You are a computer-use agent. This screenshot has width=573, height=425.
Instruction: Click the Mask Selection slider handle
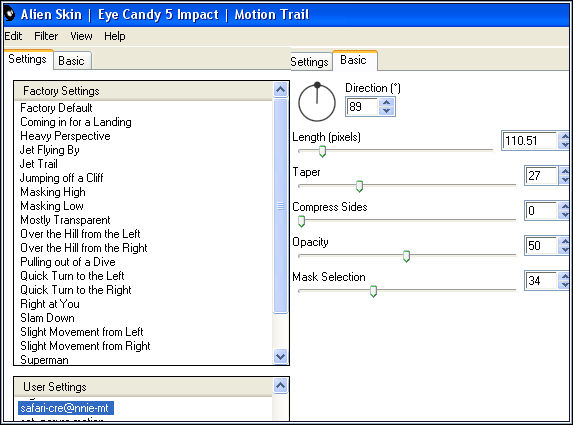[x=373, y=291]
